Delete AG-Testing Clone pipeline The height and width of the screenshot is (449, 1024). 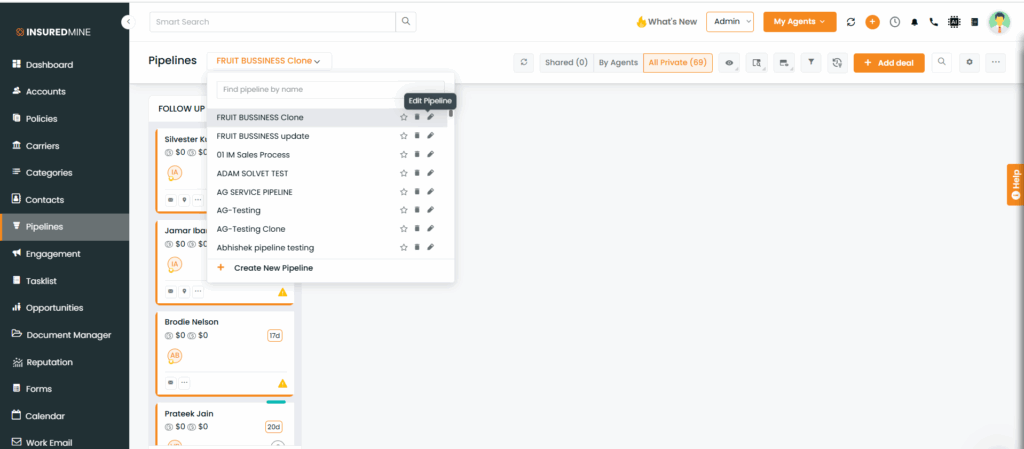(417, 228)
